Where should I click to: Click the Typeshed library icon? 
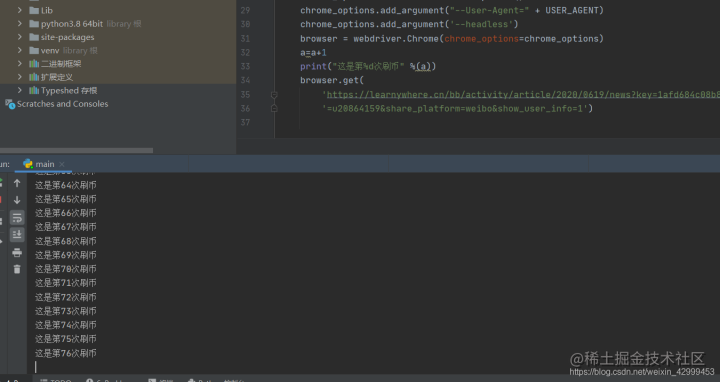[x=34, y=90]
